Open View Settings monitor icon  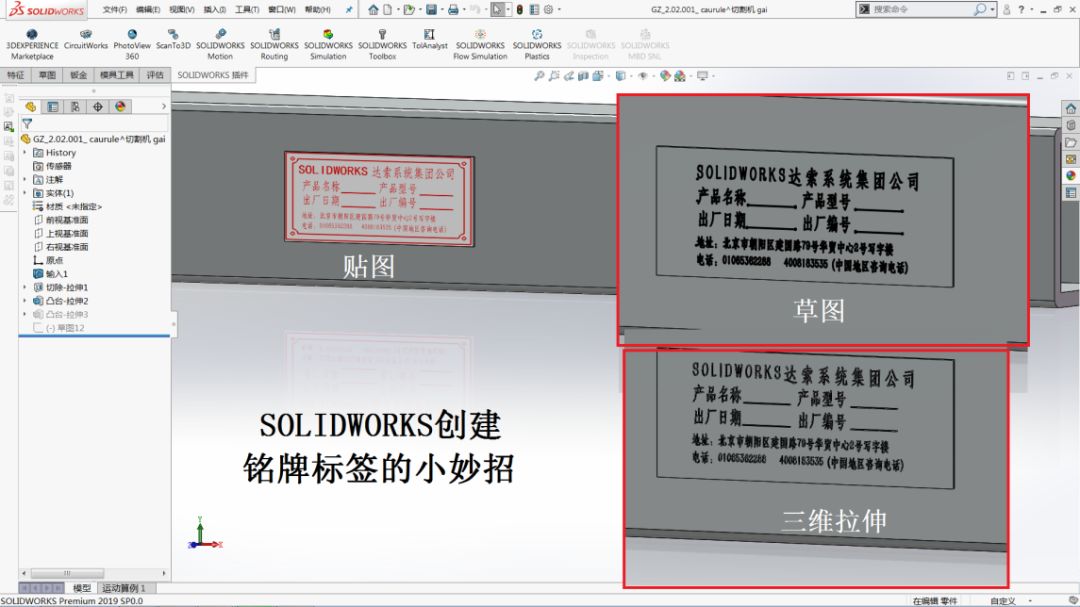(x=703, y=76)
